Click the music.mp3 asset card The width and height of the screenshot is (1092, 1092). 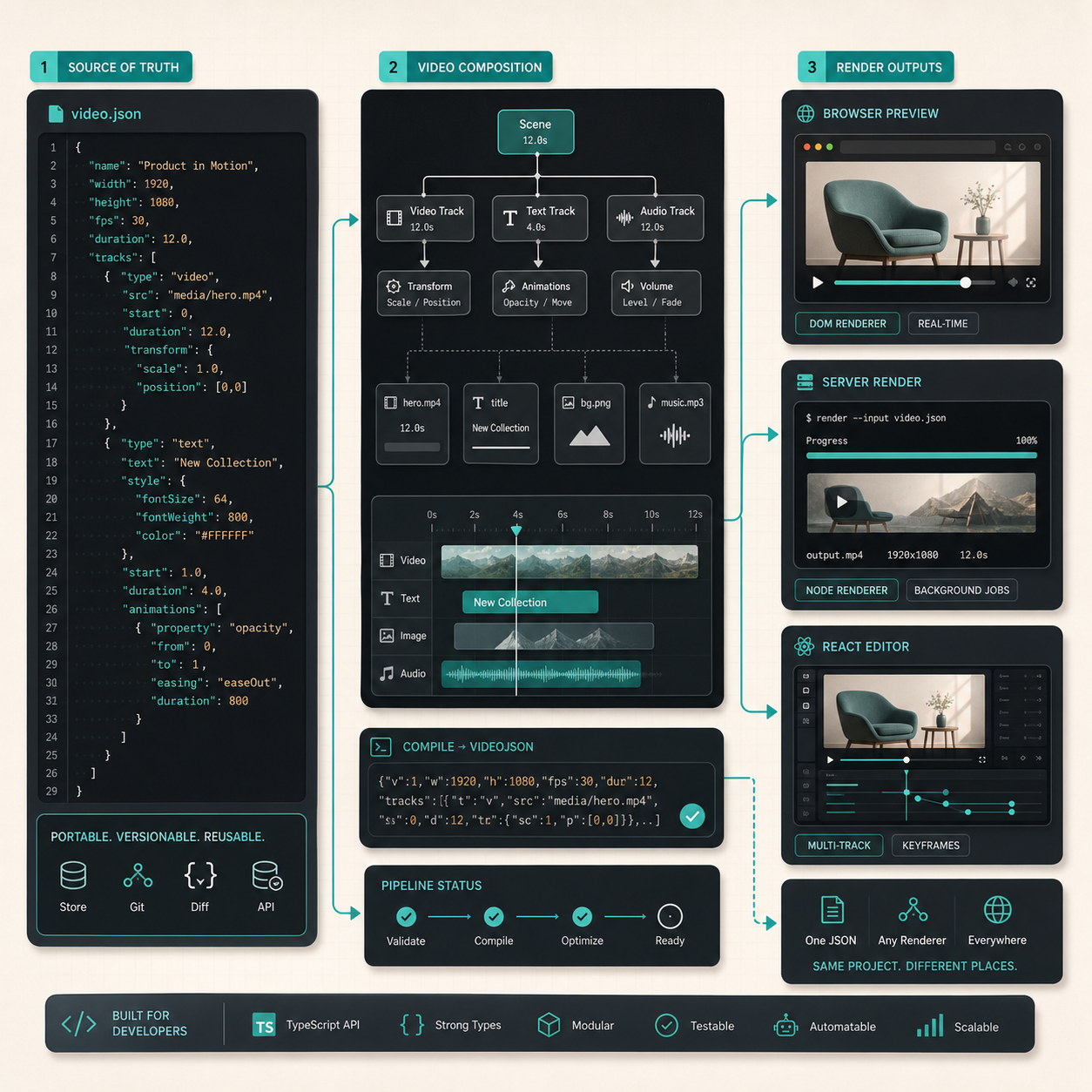675,423
